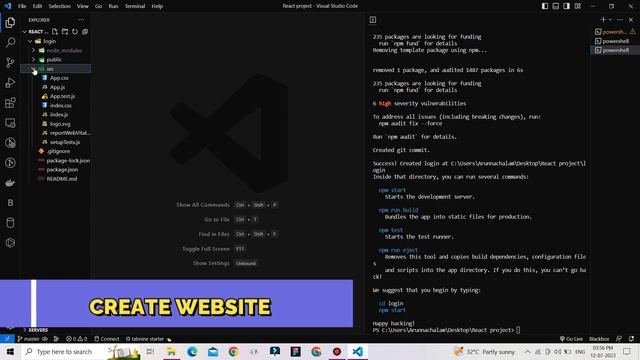This screenshot has width=640, height=360.
Task: Refresh the Explorer file tree
Action: click(75, 31)
